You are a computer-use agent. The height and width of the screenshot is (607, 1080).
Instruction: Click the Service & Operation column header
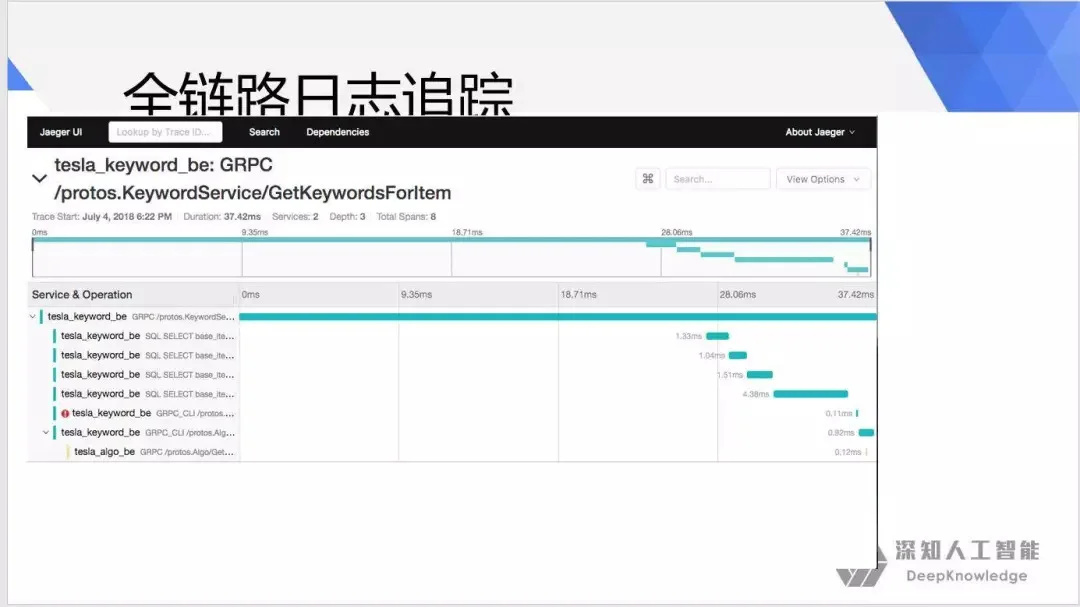tap(82, 295)
